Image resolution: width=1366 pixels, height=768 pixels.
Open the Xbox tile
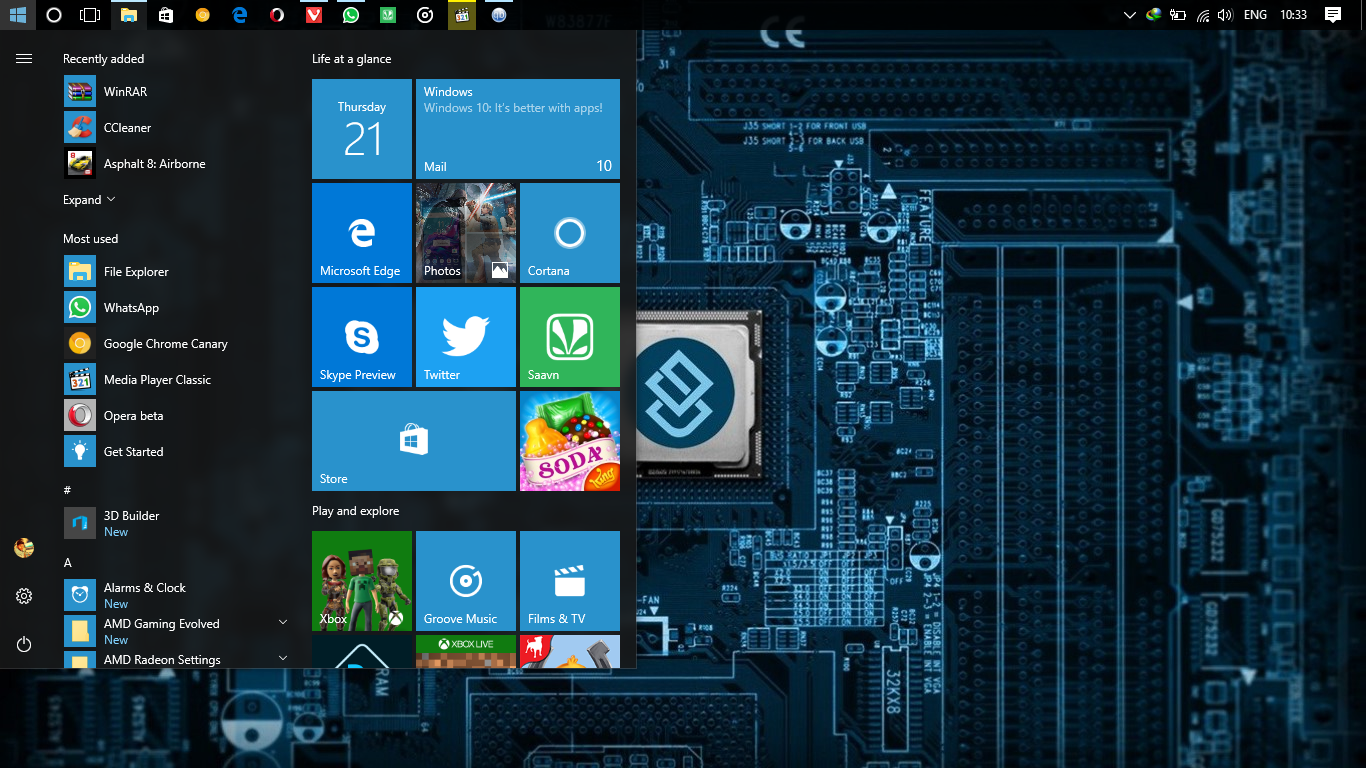(362, 581)
